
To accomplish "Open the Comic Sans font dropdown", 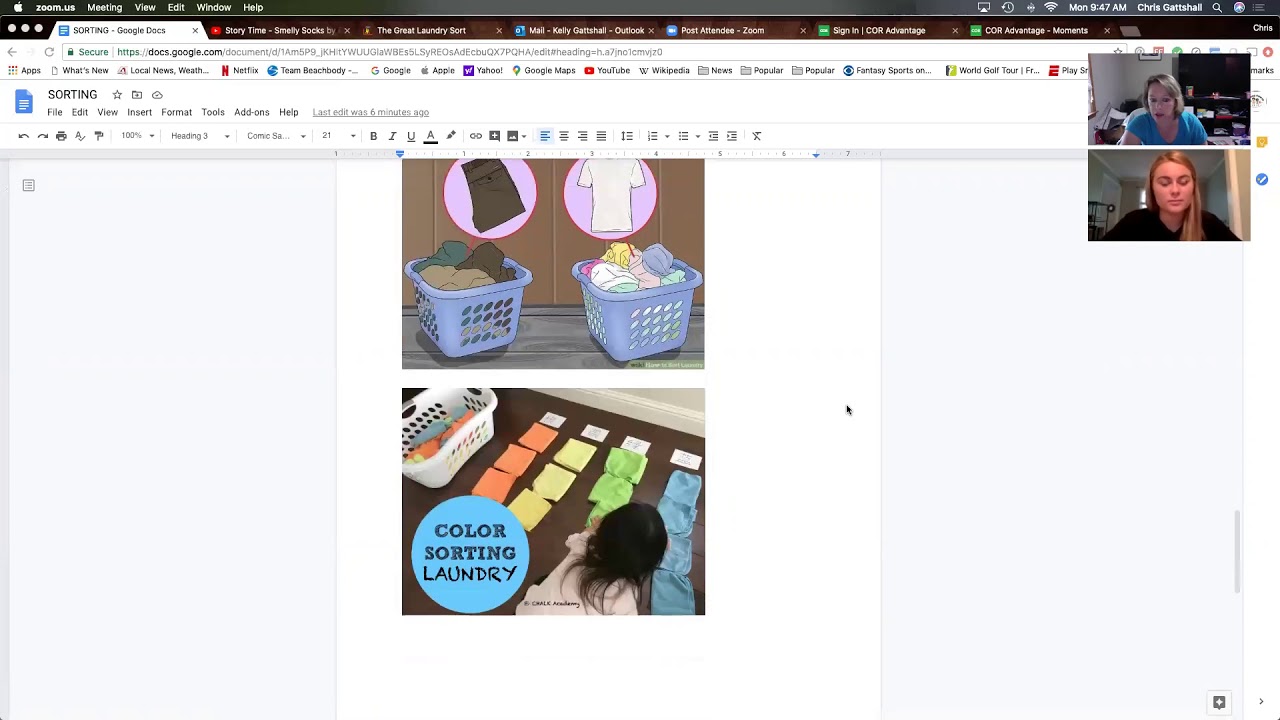I will point(276,136).
